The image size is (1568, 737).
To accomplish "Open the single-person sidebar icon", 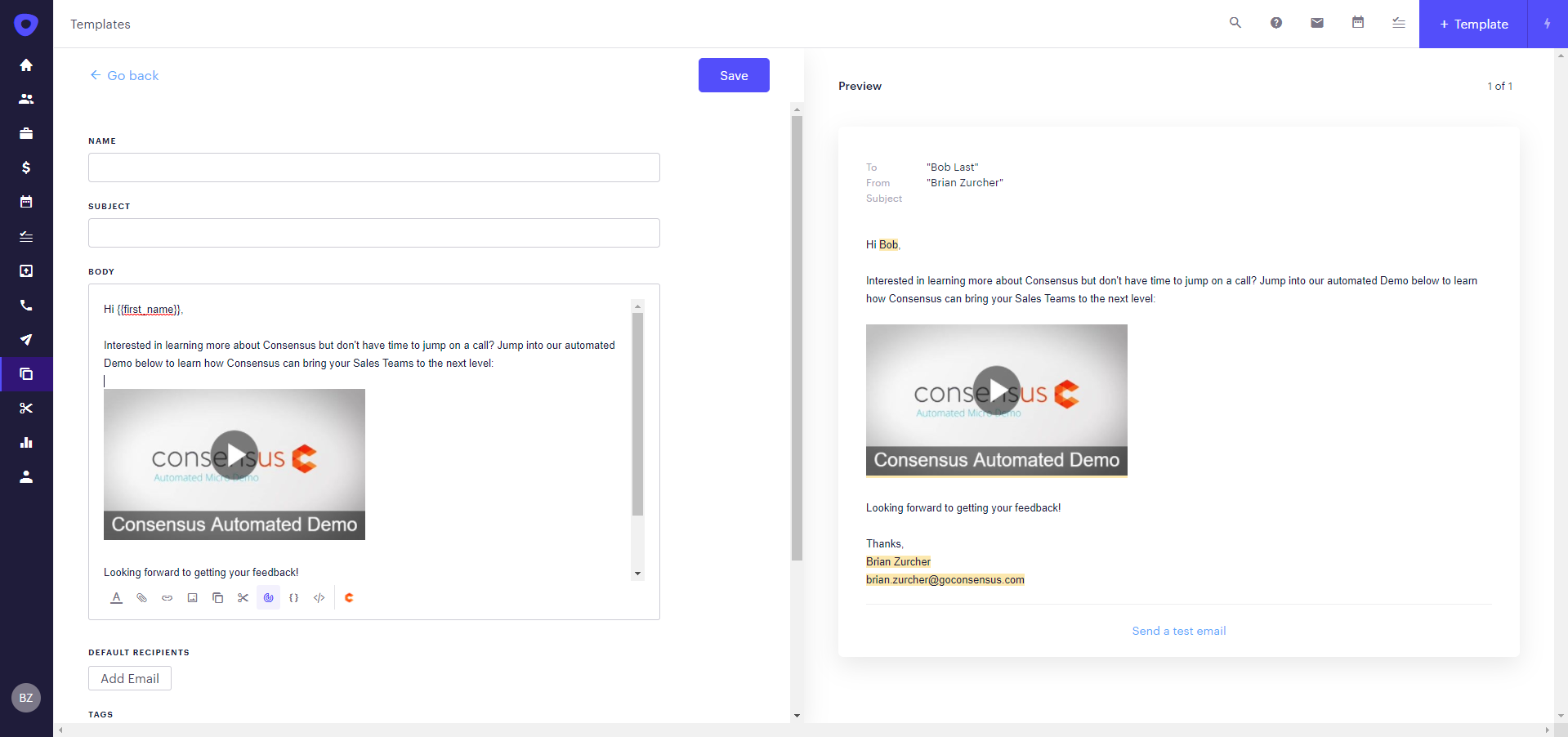I will coord(26,476).
